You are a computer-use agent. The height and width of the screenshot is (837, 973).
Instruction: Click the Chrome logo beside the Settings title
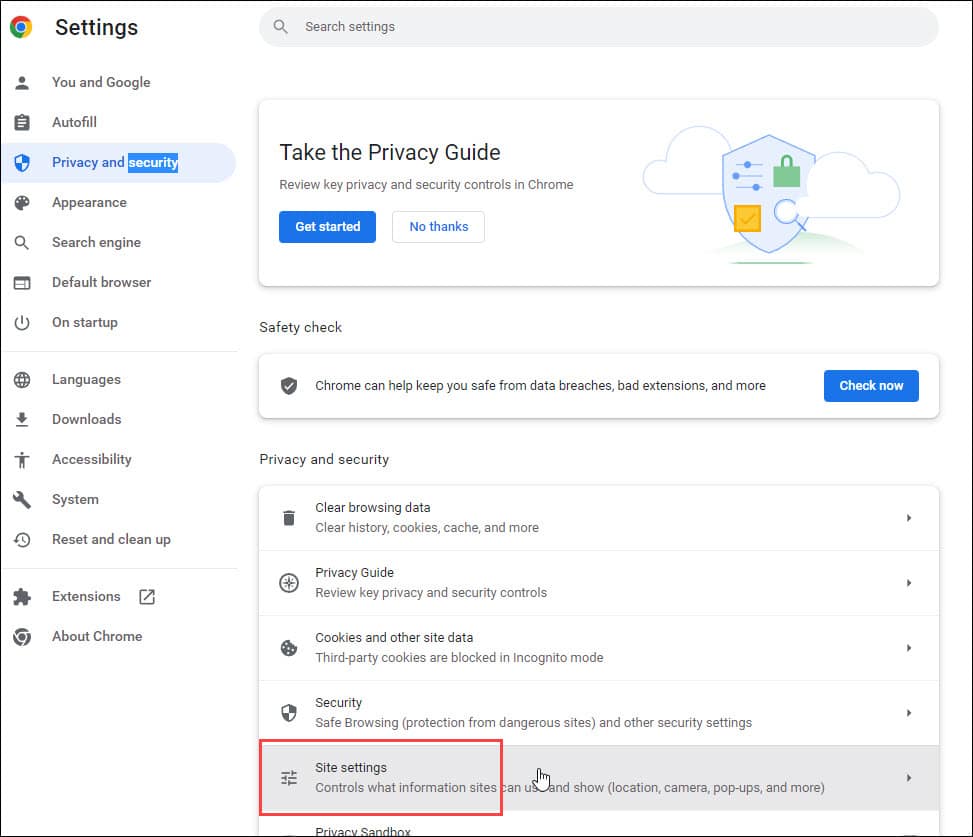(20, 27)
